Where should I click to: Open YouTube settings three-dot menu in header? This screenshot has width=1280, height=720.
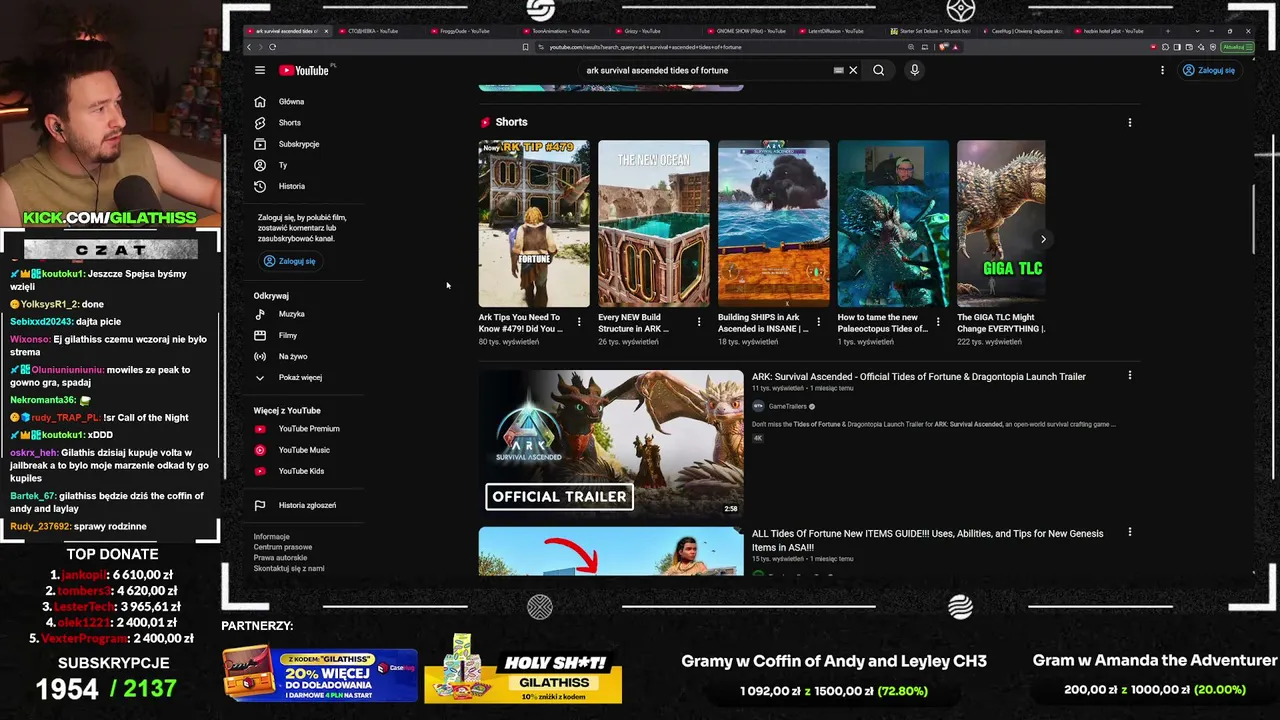tap(1162, 70)
